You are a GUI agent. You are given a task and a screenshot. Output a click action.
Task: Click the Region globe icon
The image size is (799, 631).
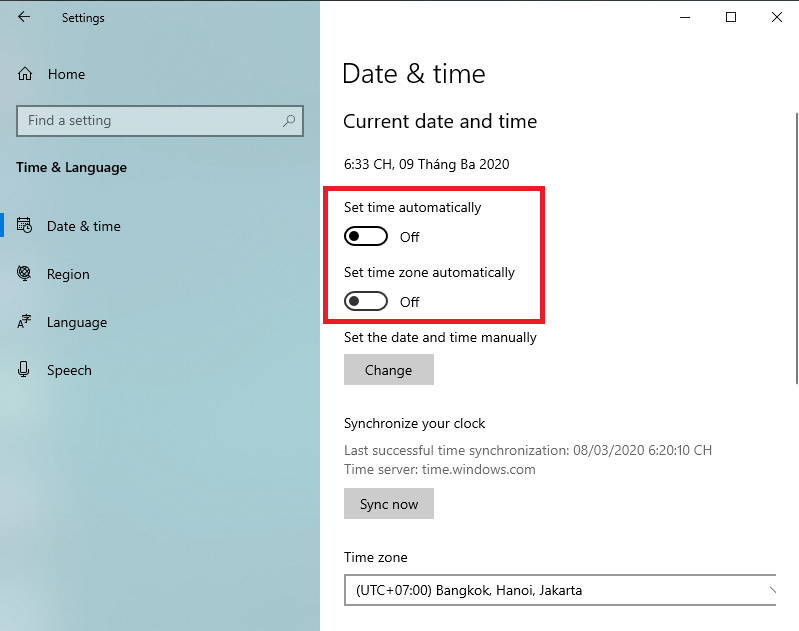(24, 273)
